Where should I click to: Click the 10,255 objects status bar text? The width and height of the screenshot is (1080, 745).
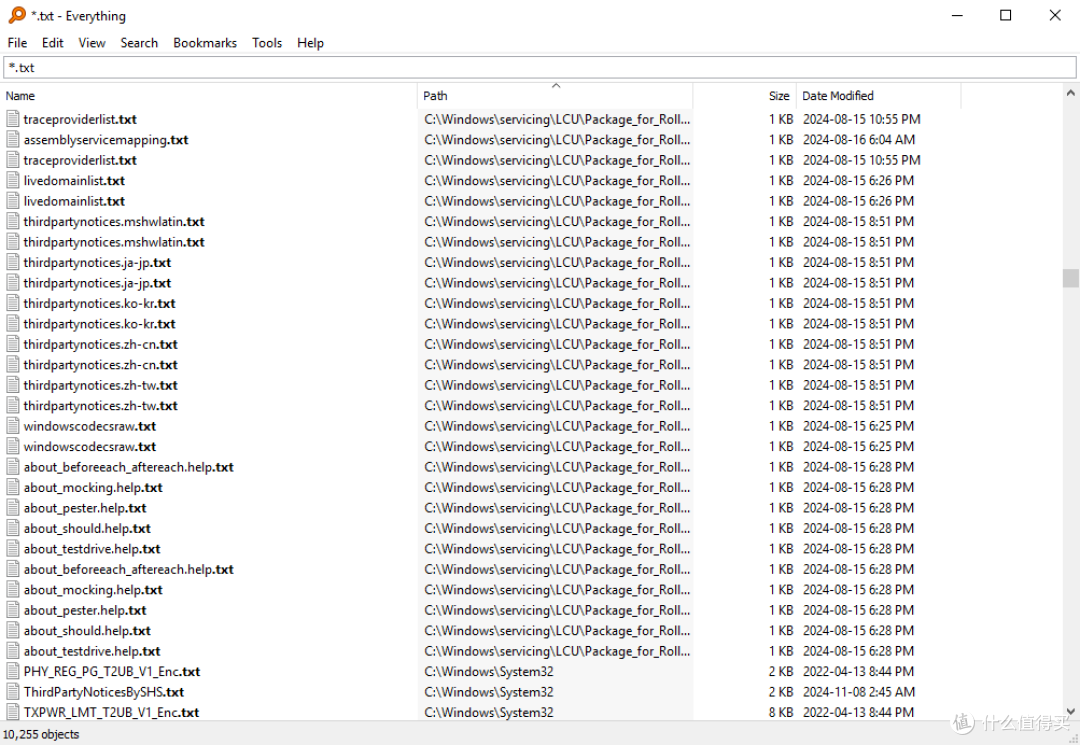click(x=41, y=734)
